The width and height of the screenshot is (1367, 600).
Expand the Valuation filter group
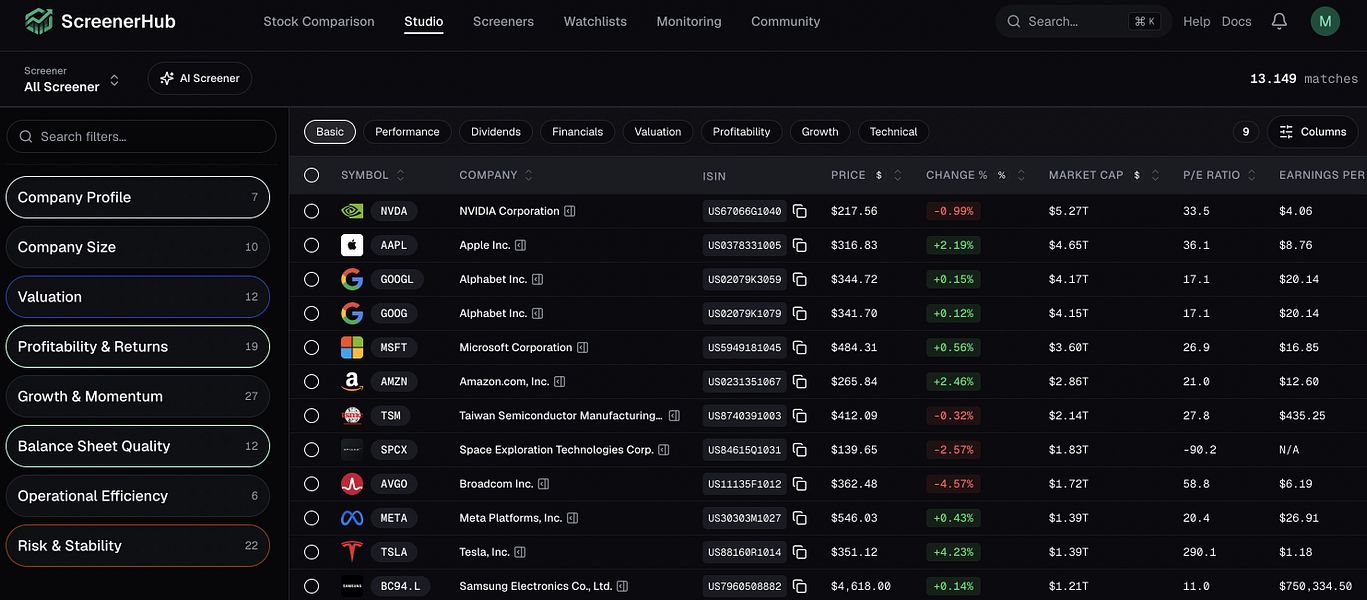click(138, 297)
